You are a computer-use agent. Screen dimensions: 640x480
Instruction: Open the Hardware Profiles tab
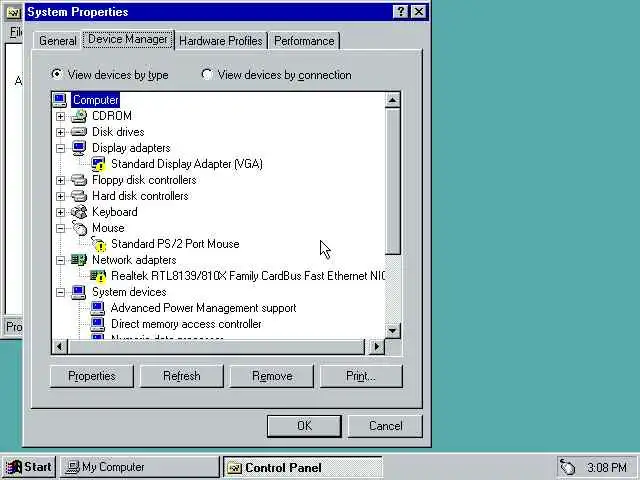click(221, 41)
